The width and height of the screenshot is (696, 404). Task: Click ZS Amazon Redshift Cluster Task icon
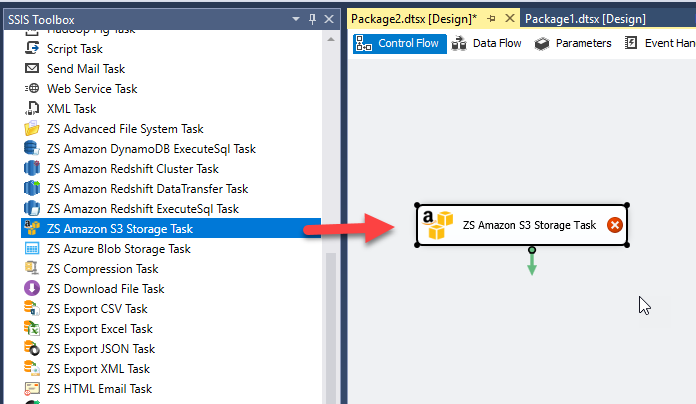pyautogui.click(x=32, y=168)
